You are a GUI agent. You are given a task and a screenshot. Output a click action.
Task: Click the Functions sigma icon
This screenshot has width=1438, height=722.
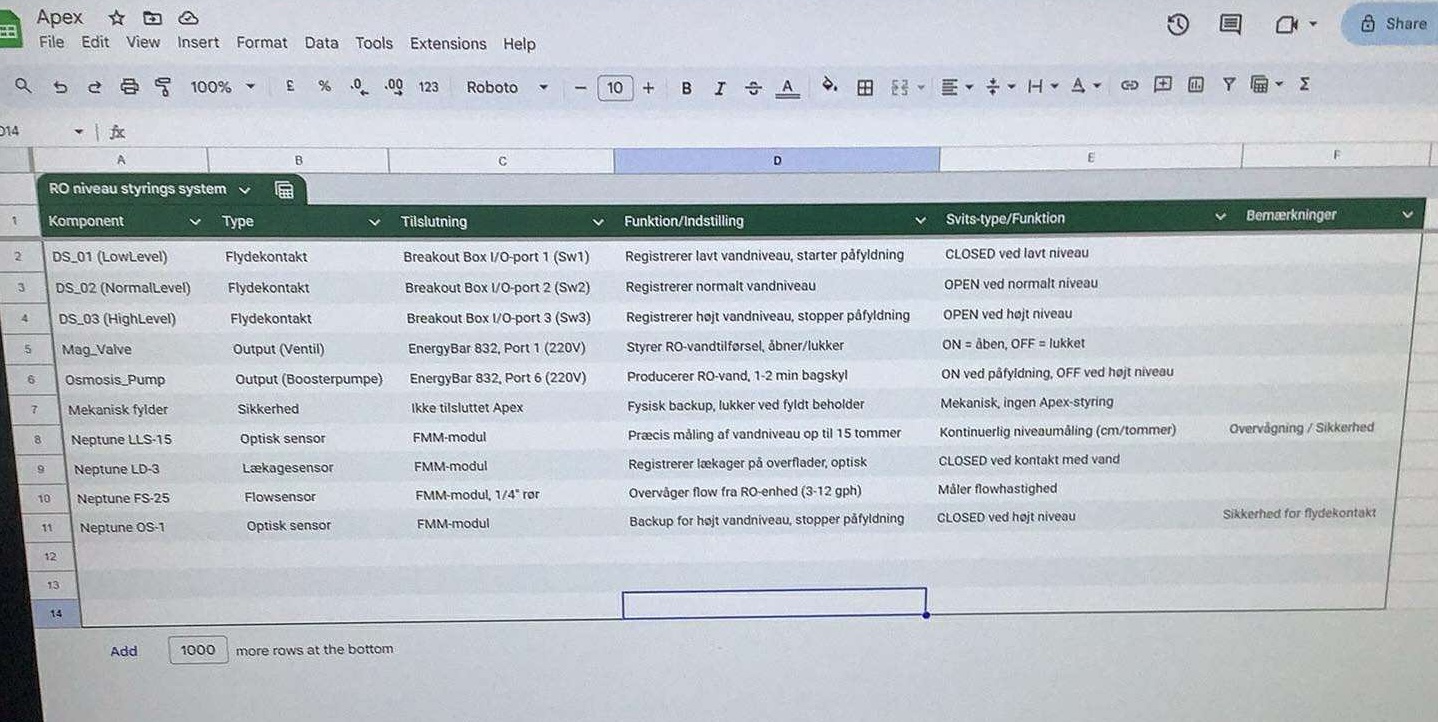[1304, 85]
